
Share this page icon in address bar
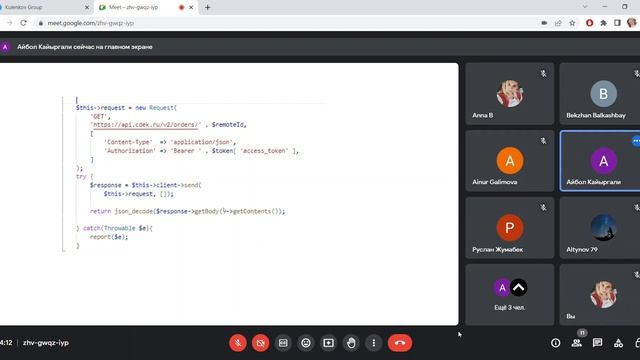tap(558, 23)
